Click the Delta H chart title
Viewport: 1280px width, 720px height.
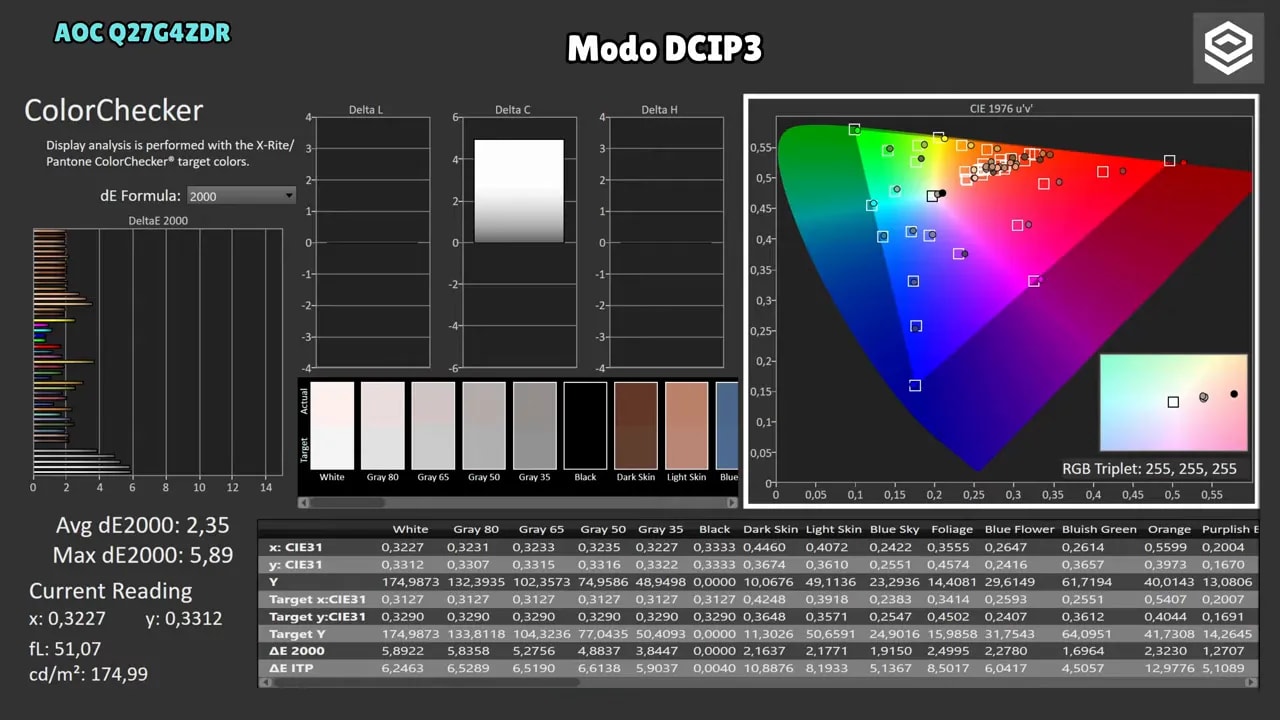tap(659, 110)
